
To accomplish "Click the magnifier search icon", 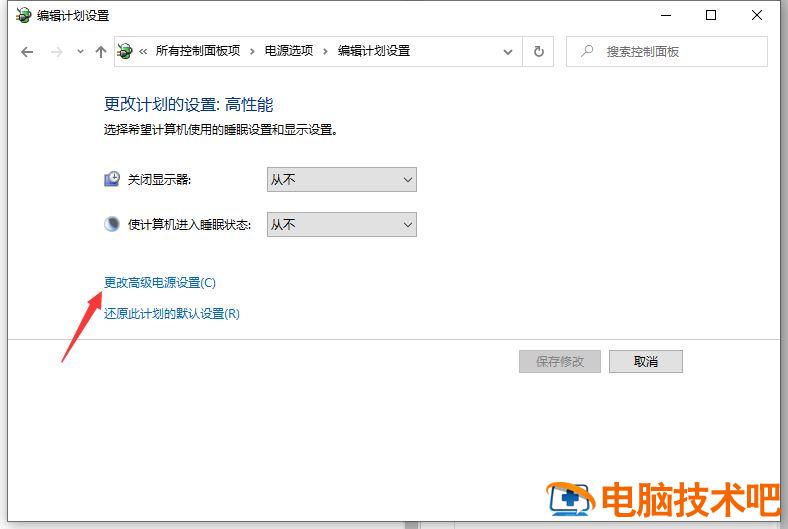I will pos(587,51).
